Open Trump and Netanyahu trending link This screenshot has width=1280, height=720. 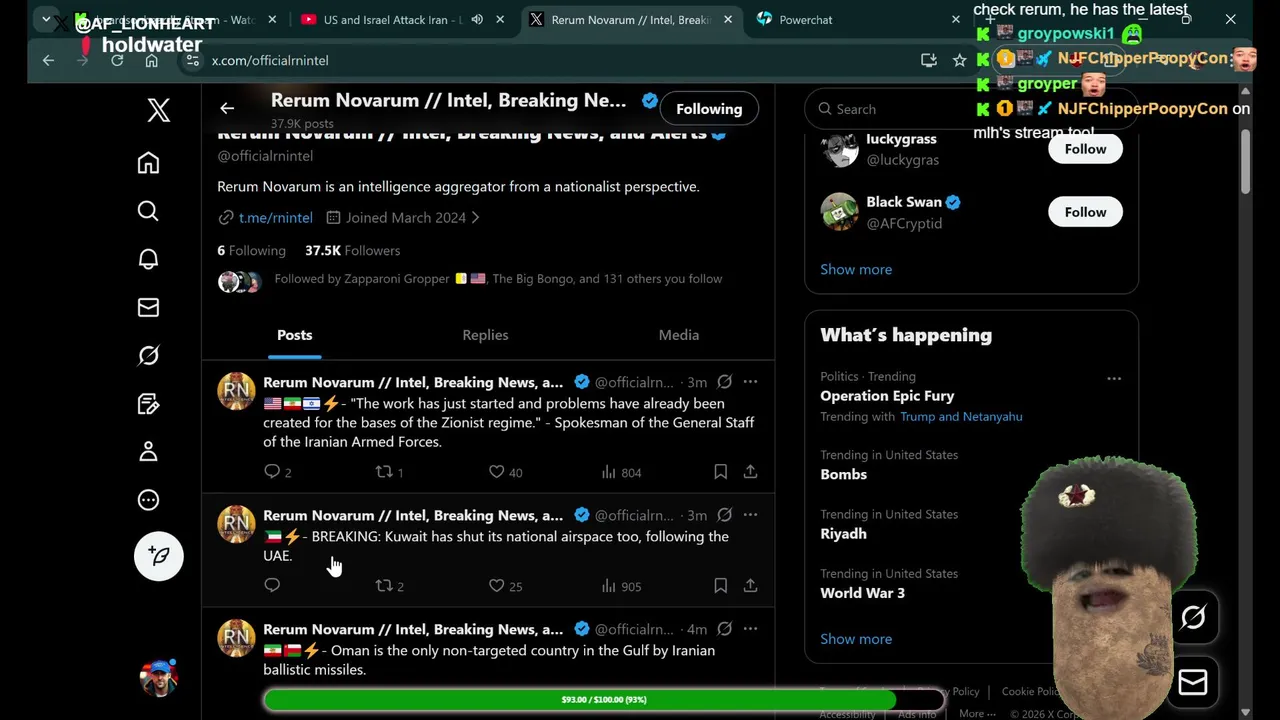click(961, 416)
